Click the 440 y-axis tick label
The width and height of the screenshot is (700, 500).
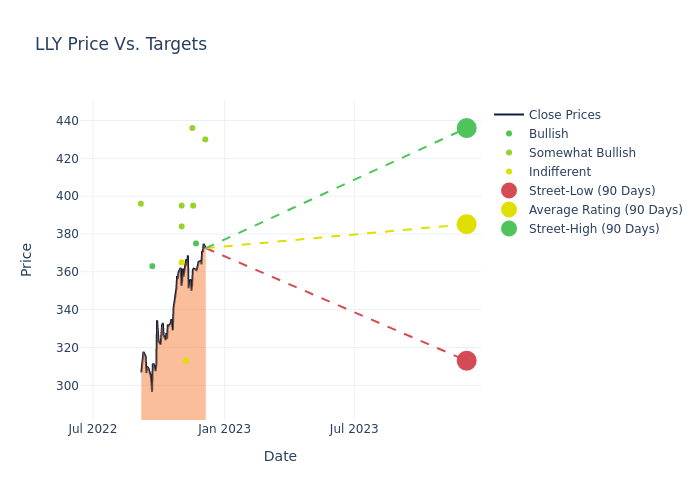(x=67, y=121)
